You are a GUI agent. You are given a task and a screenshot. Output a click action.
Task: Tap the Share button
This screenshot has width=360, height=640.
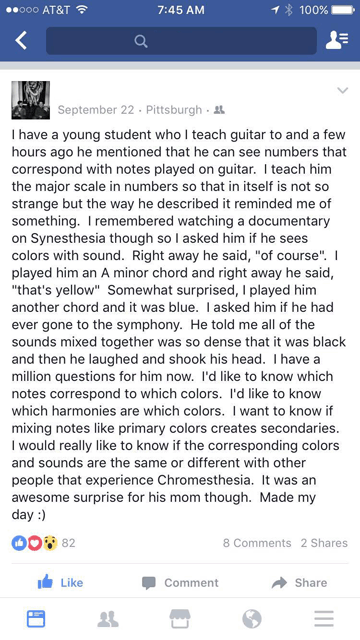(x=300, y=582)
